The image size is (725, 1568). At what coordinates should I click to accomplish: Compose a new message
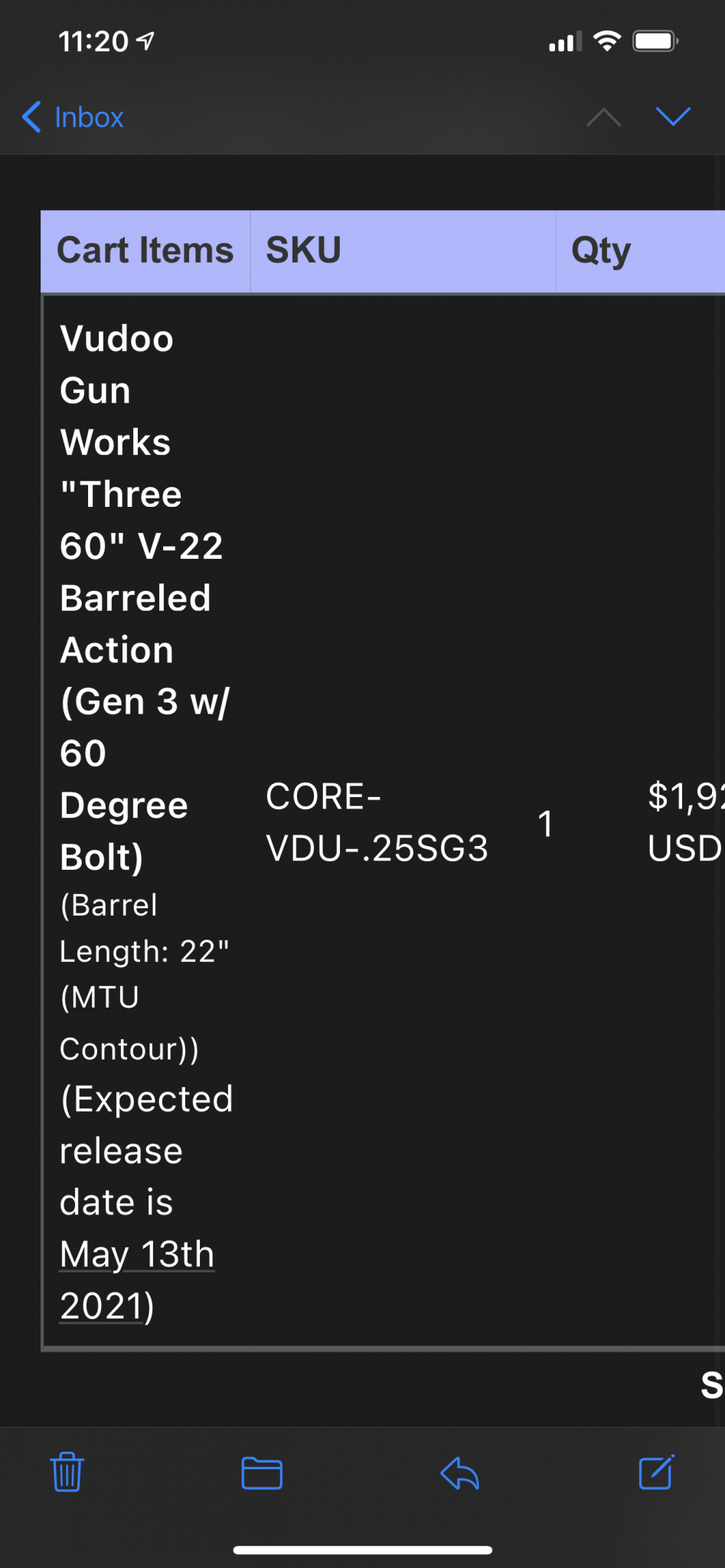656,1472
